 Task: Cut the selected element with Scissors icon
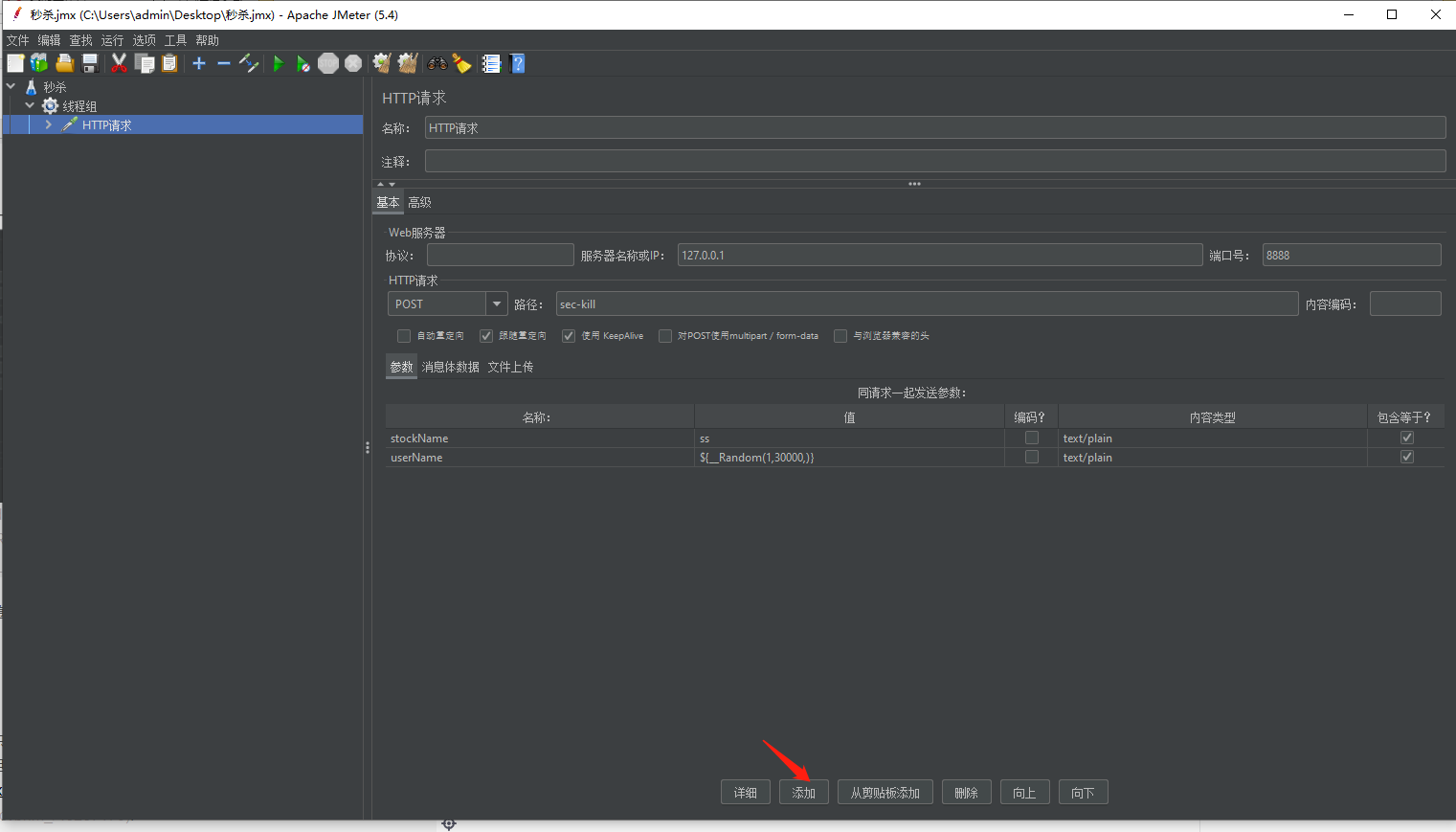pyautogui.click(x=118, y=63)
